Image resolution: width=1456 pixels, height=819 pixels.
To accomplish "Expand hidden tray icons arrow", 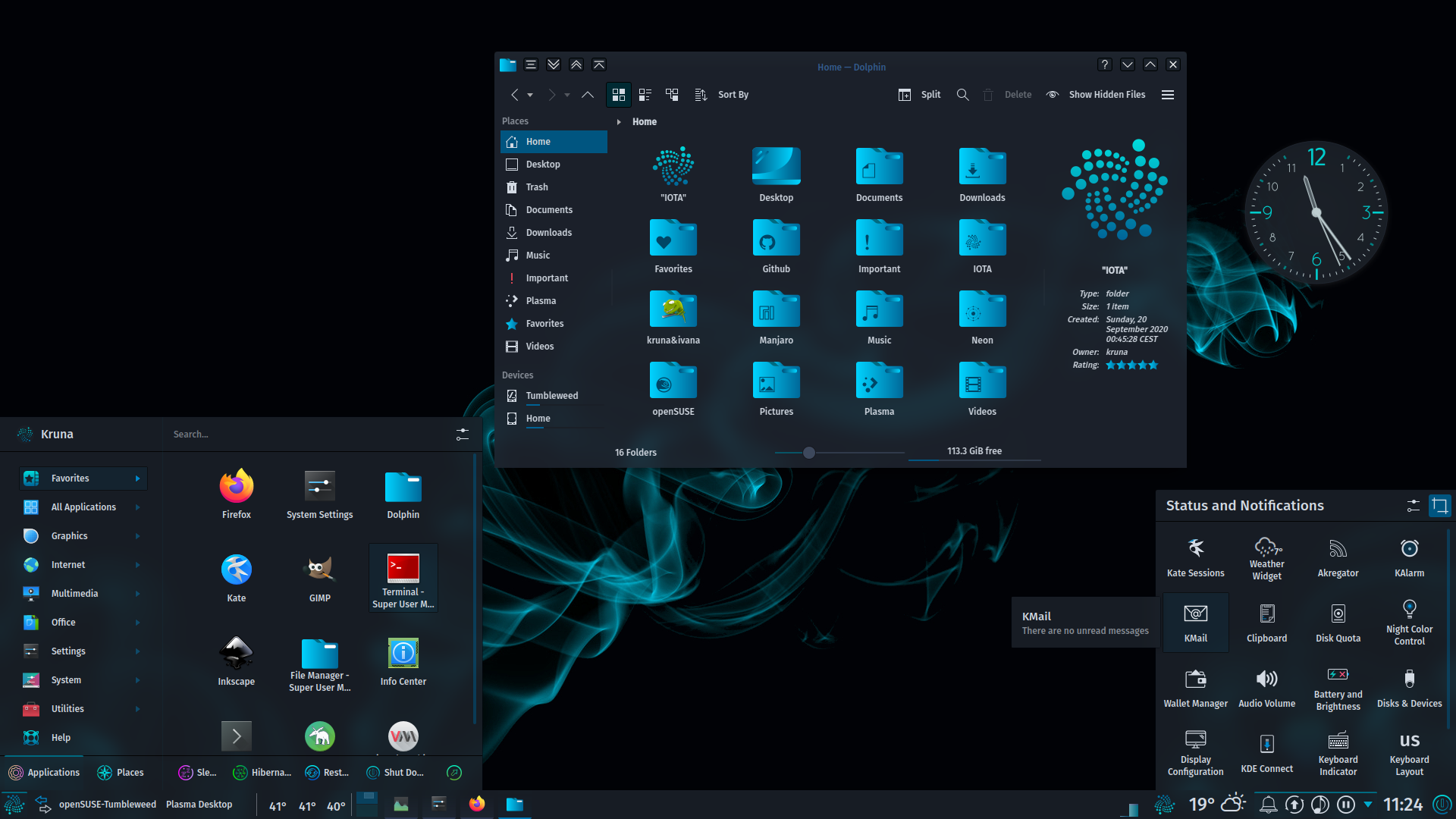I will pyautogui.click(x=1368, y=805).
